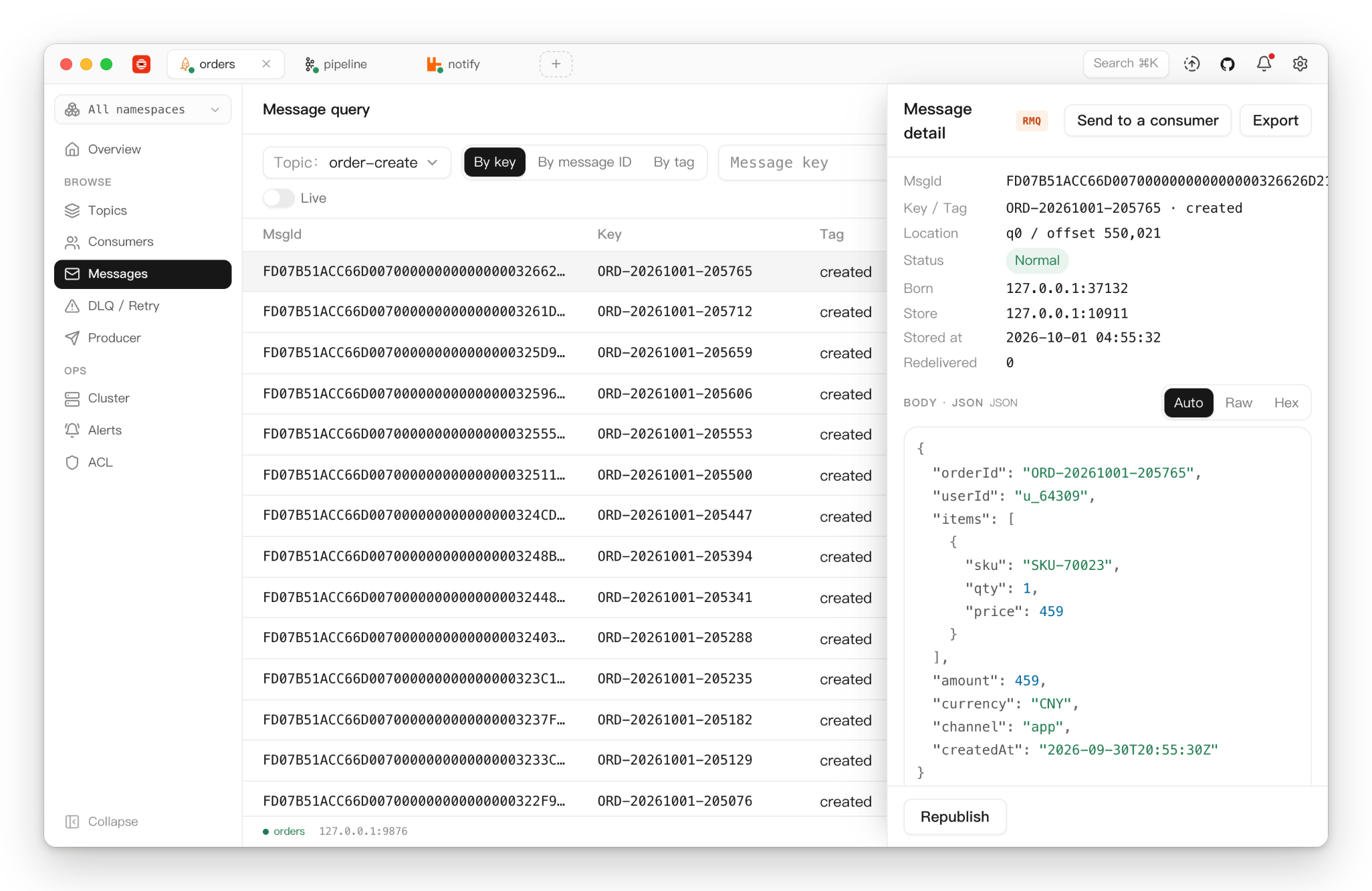The image size is (1372, 891).
Task: Click the Collapse sidebar icon
Action: point(72,822)
